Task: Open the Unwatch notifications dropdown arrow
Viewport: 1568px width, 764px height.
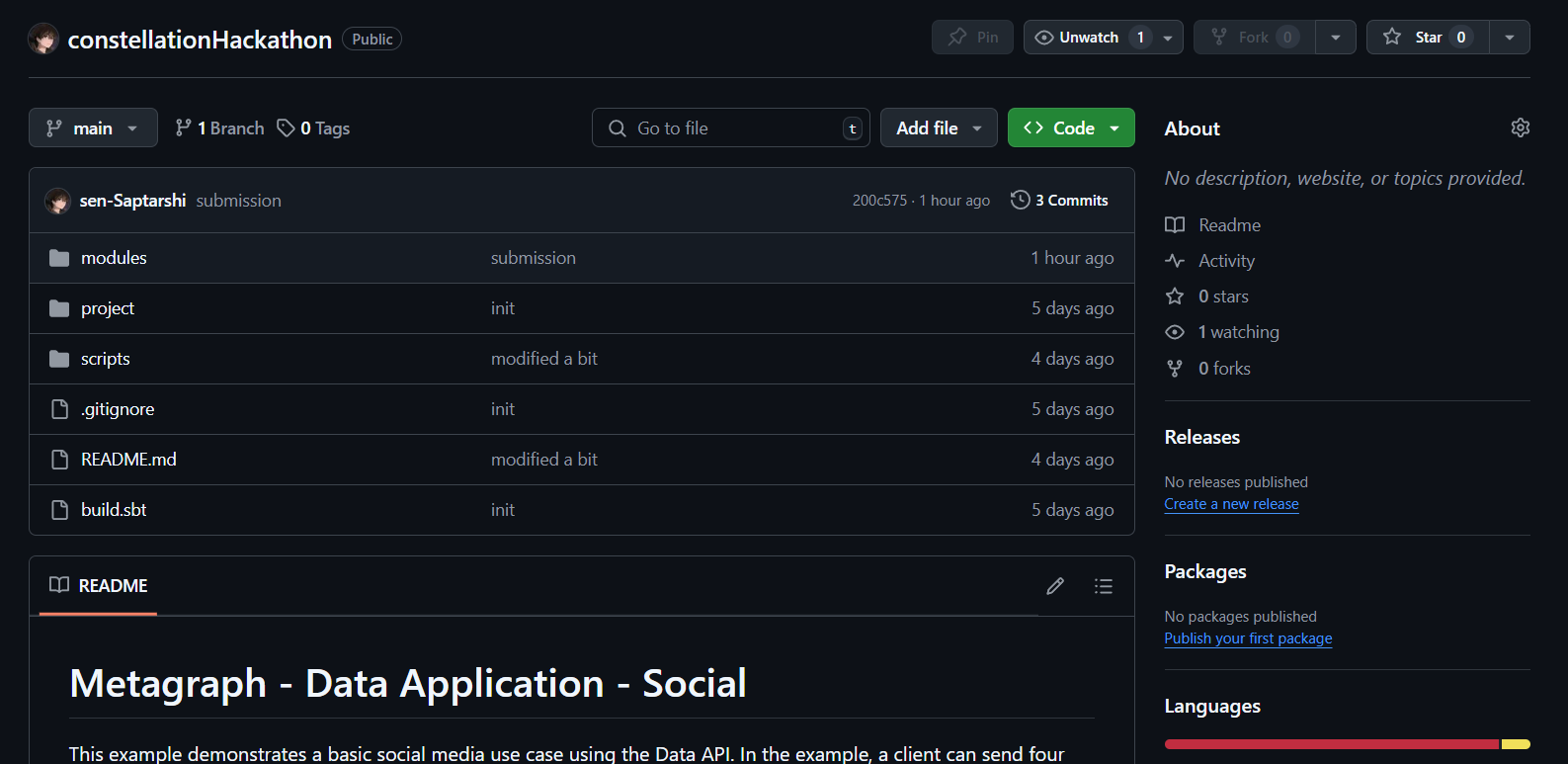Action: point(1169,38)
